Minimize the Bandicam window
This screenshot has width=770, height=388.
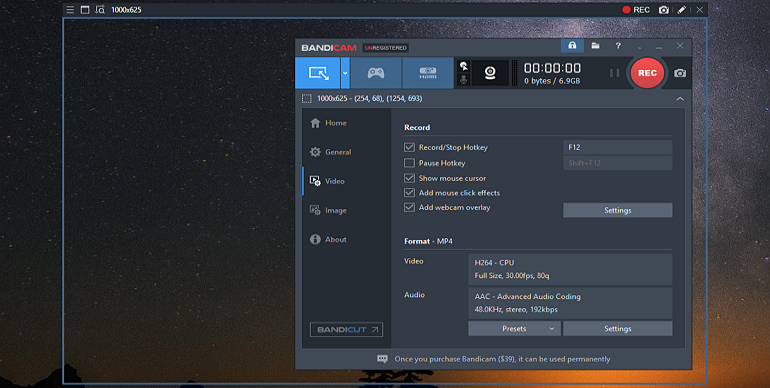pos(659,47)
